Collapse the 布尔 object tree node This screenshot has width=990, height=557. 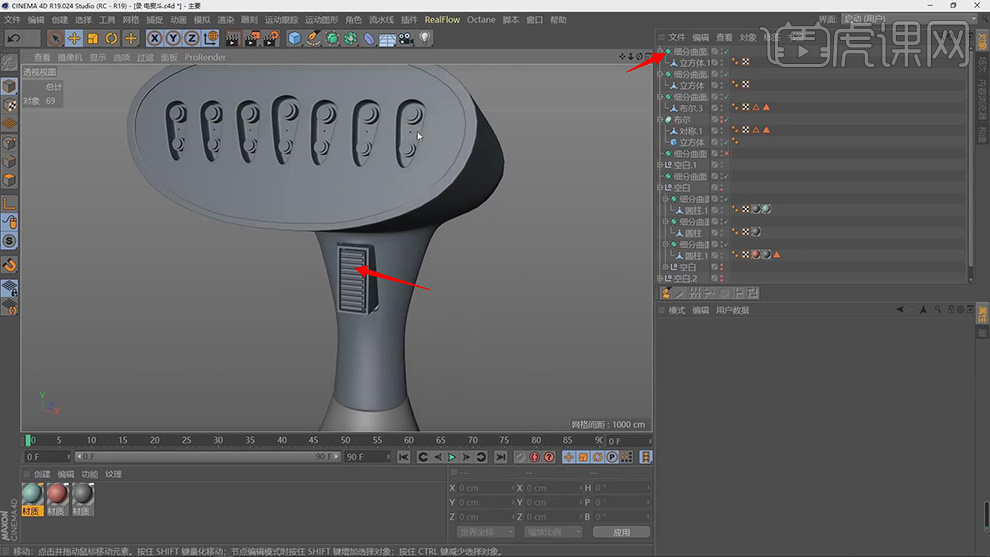click(661, 119)
